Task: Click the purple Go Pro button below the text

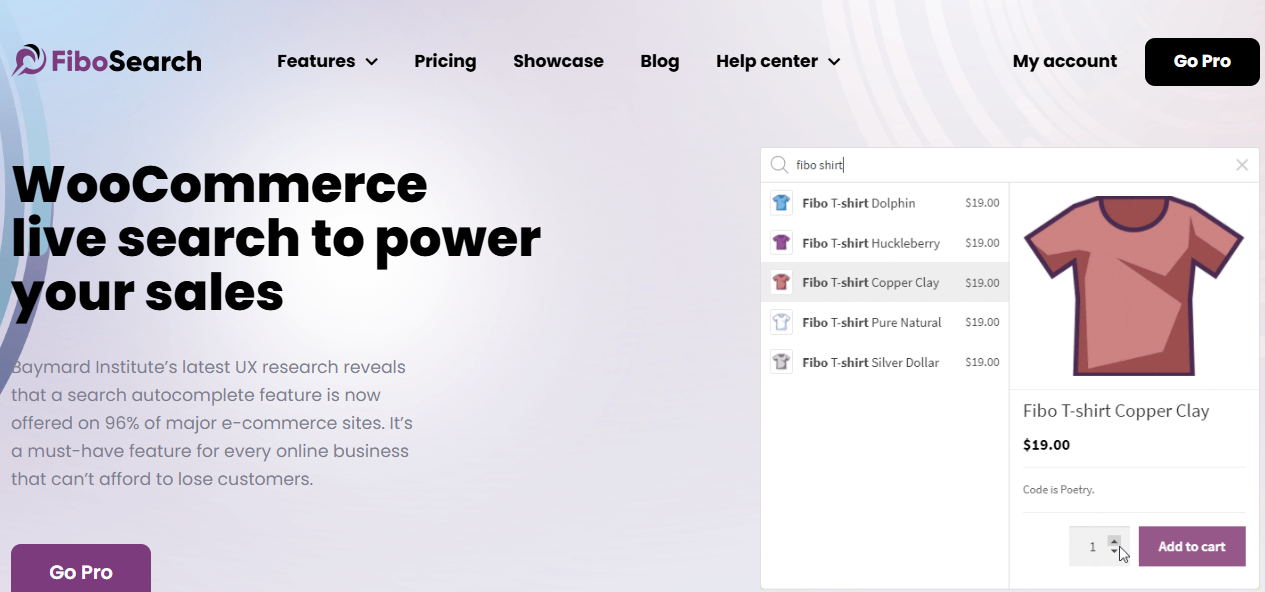Action: click(x=80, y=571)
